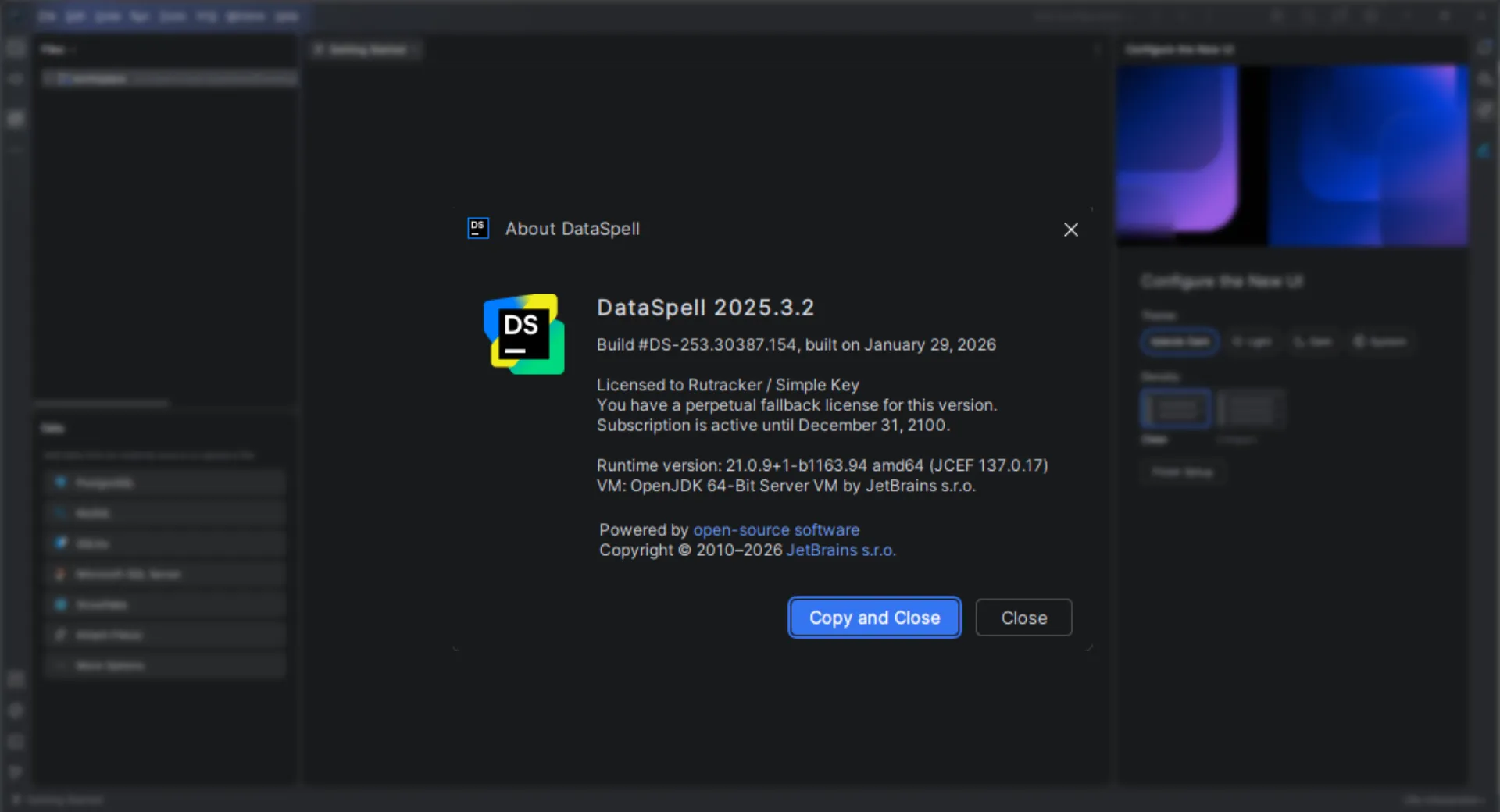The height and width of the screenshot is (812, 1500).
Task: Select the System theme option
Action: (1380, 342)
